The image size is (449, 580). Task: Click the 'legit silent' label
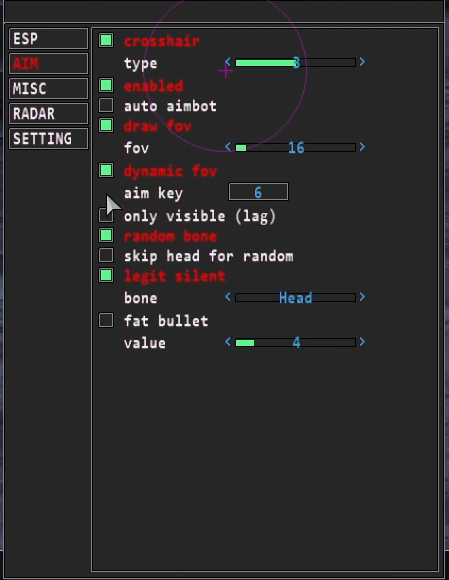pos(174,276)
